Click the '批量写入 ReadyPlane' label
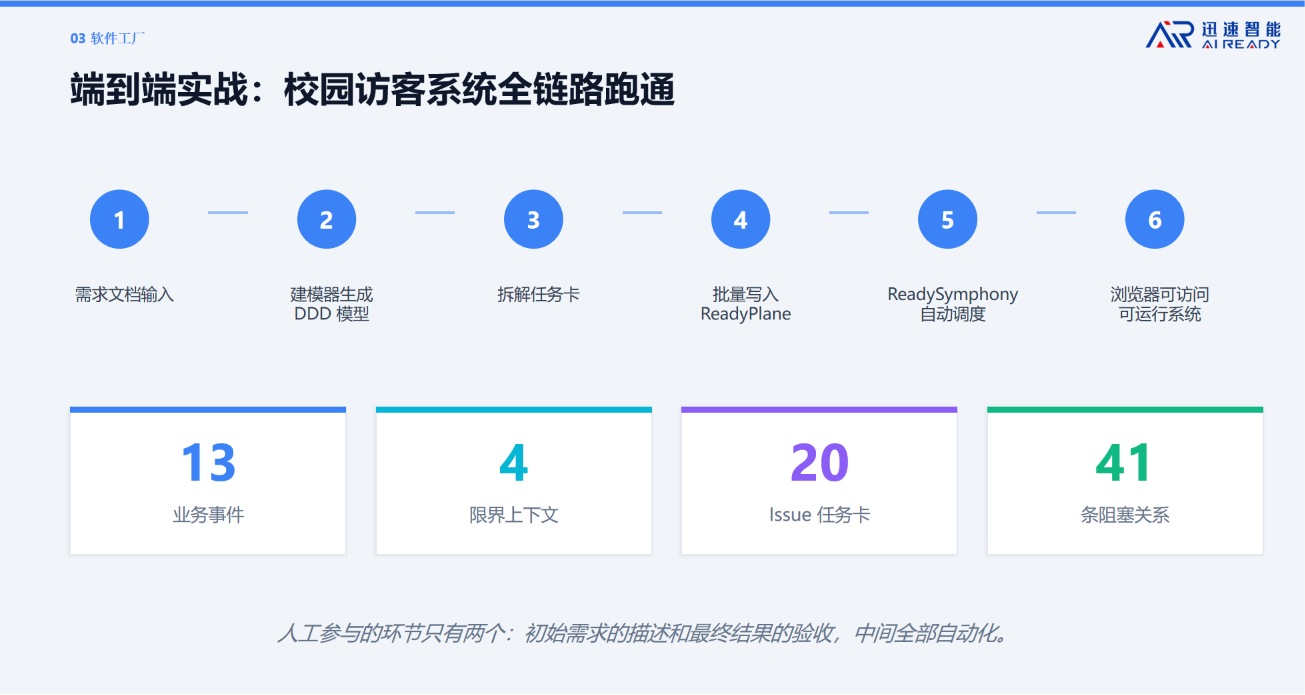Image resolution: width=1305 pixels, height=695 pixels. 745,304
